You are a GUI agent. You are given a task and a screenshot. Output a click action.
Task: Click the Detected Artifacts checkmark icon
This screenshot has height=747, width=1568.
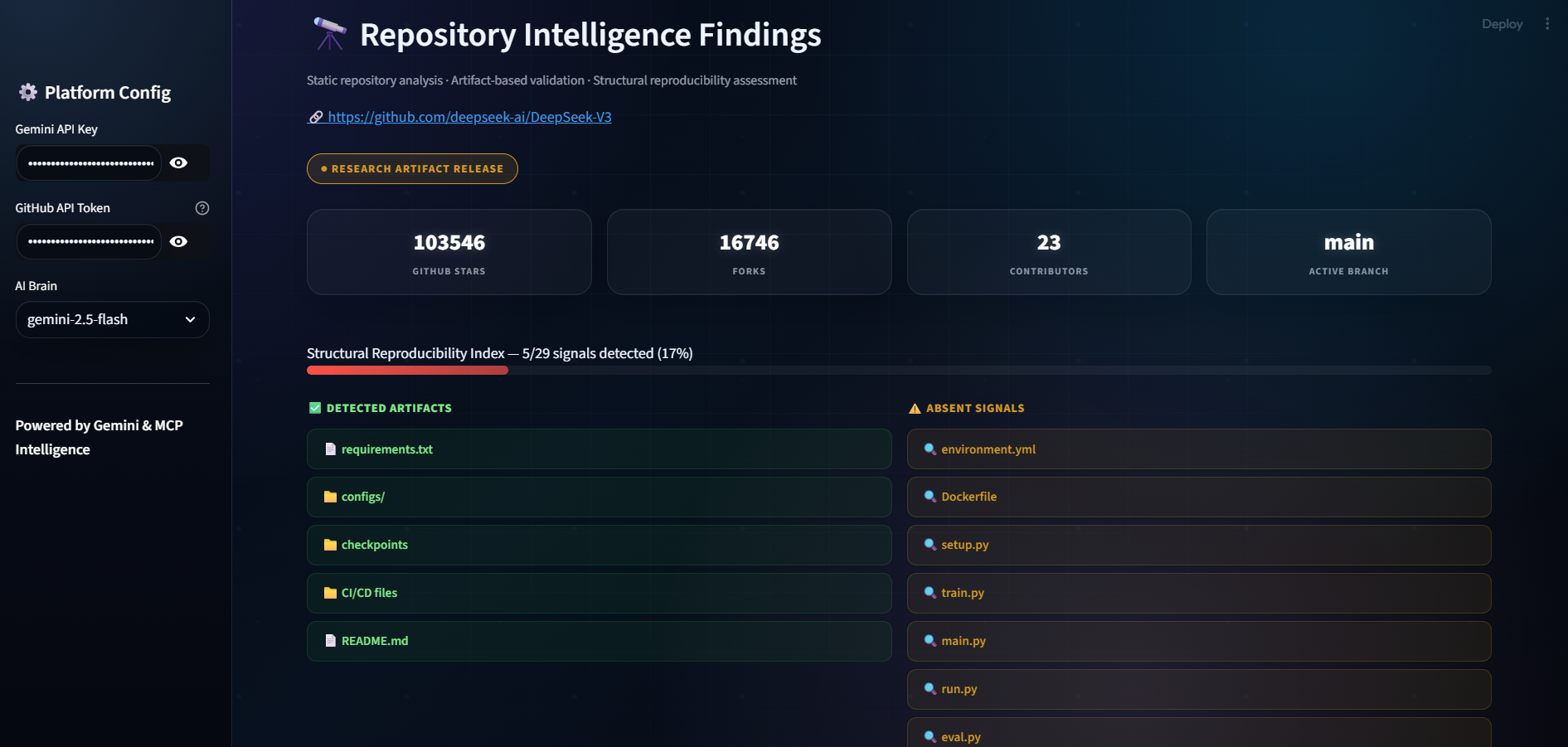[x=315, y=408]
